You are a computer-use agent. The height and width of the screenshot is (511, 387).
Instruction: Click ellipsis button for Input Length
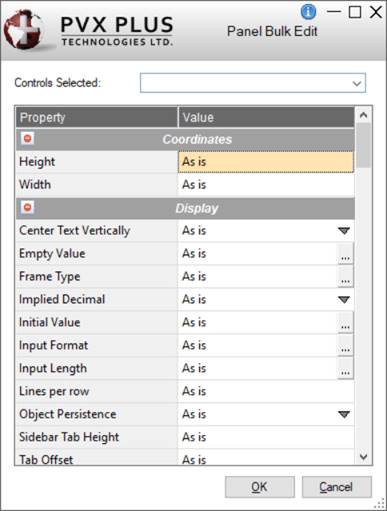click(x=345, y=369)
